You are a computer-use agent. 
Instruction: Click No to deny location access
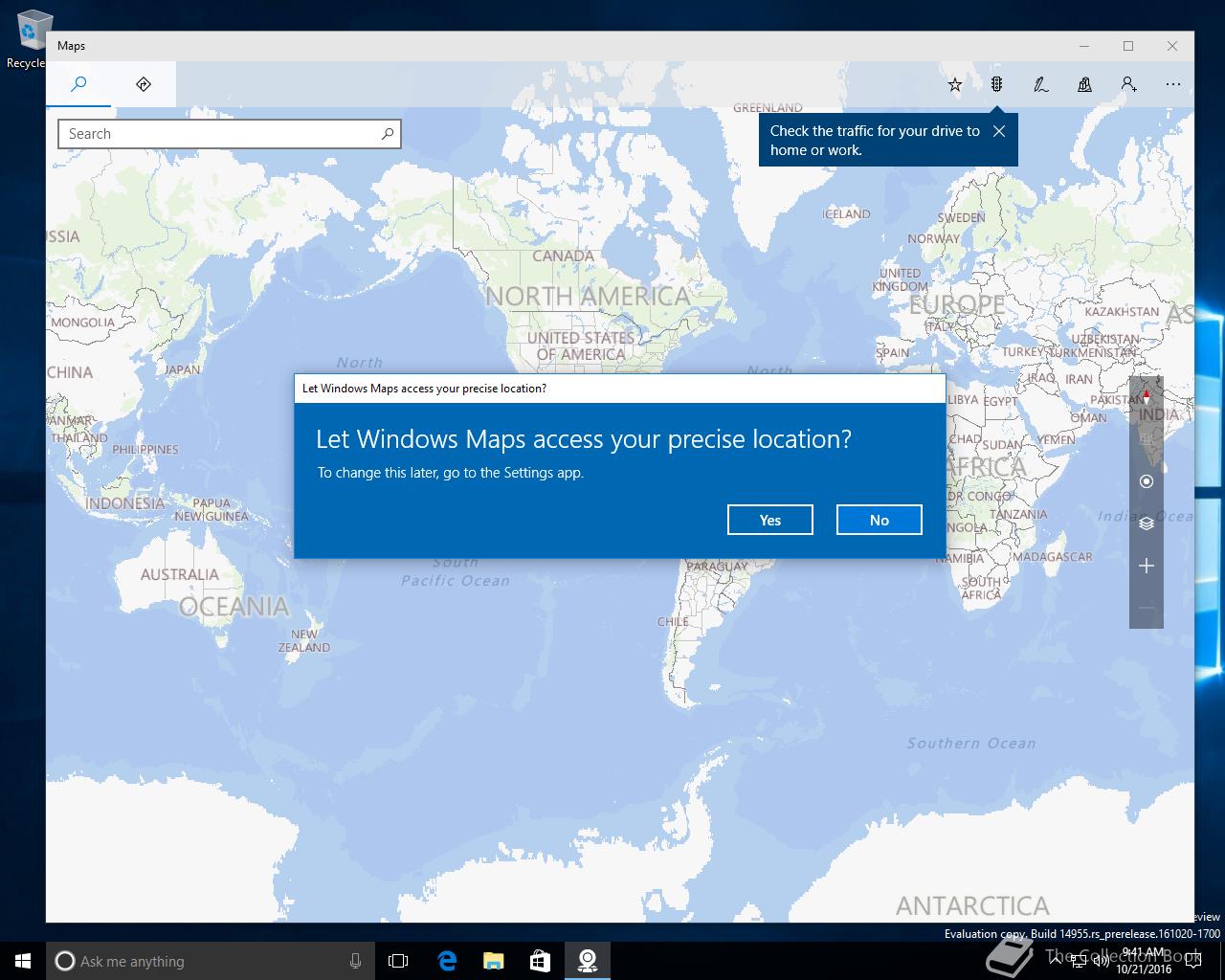tap(880, 520)
